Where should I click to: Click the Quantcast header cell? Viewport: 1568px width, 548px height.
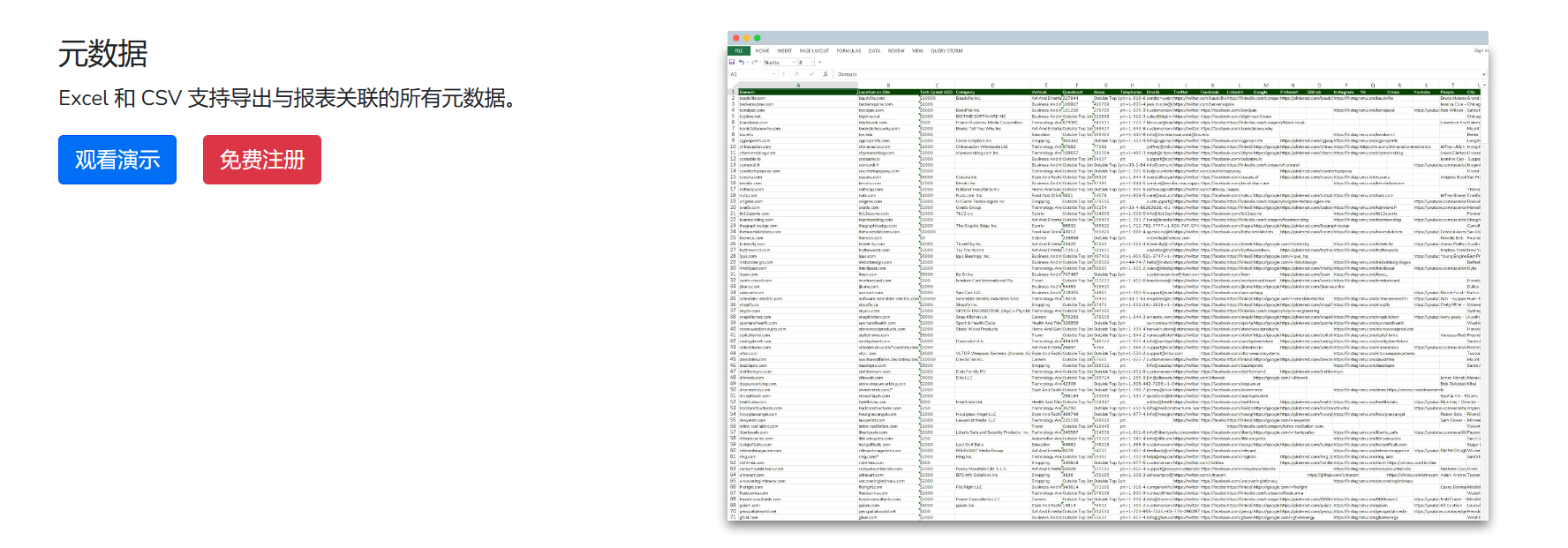tap(1076, 92)
